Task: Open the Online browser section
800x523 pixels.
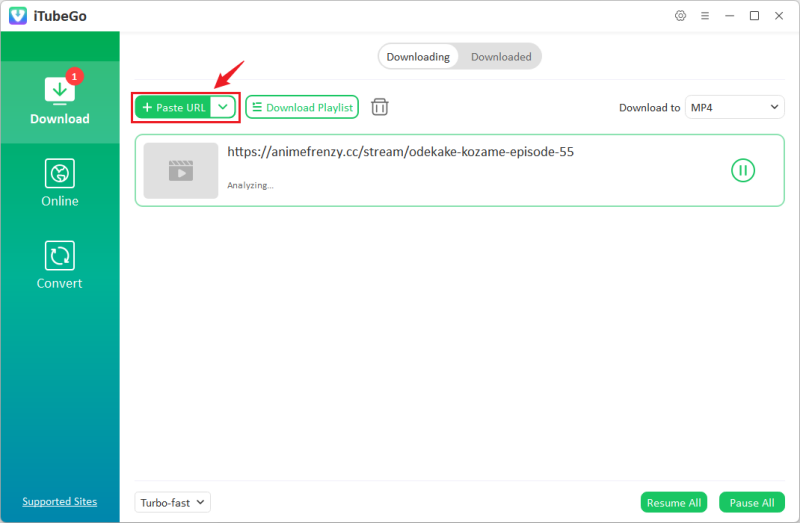Action: click(x=60, y=183)
